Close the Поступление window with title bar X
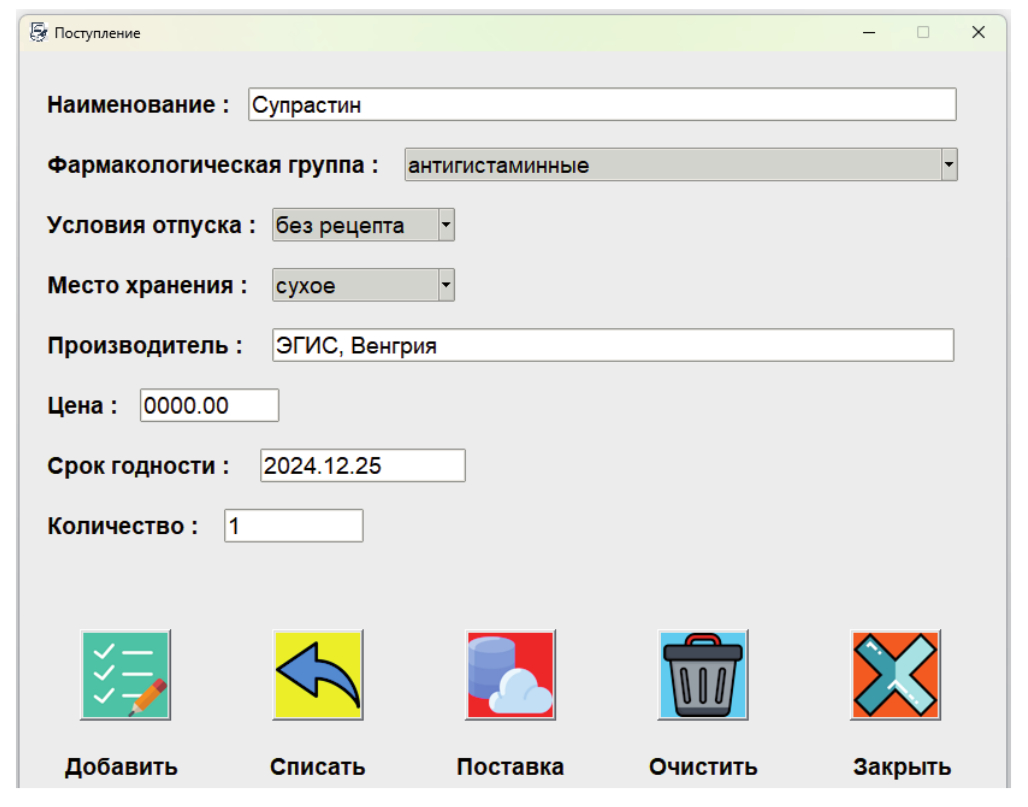Viewport: 1028px width, 807px height. coord(978,33)
